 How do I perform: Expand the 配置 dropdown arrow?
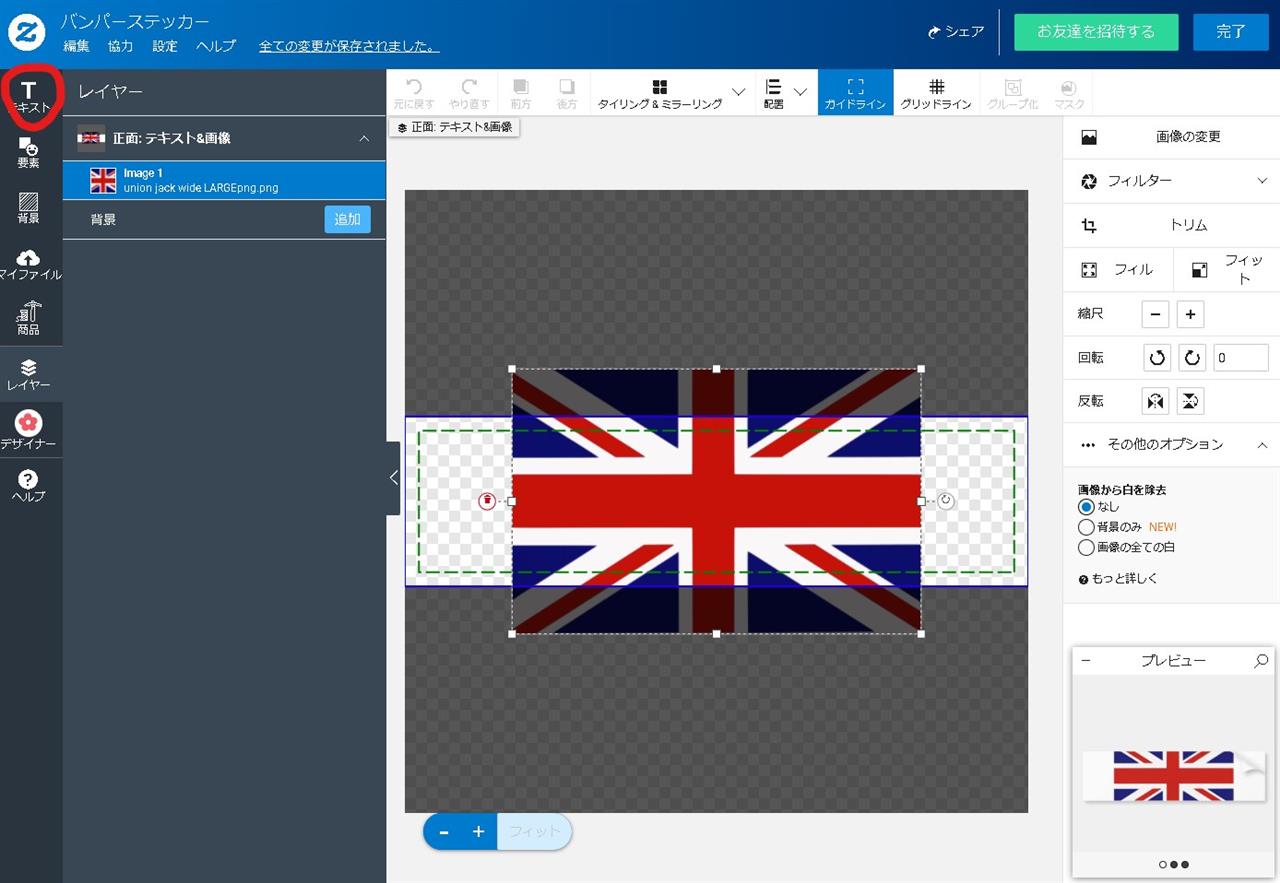click(800, 92)
